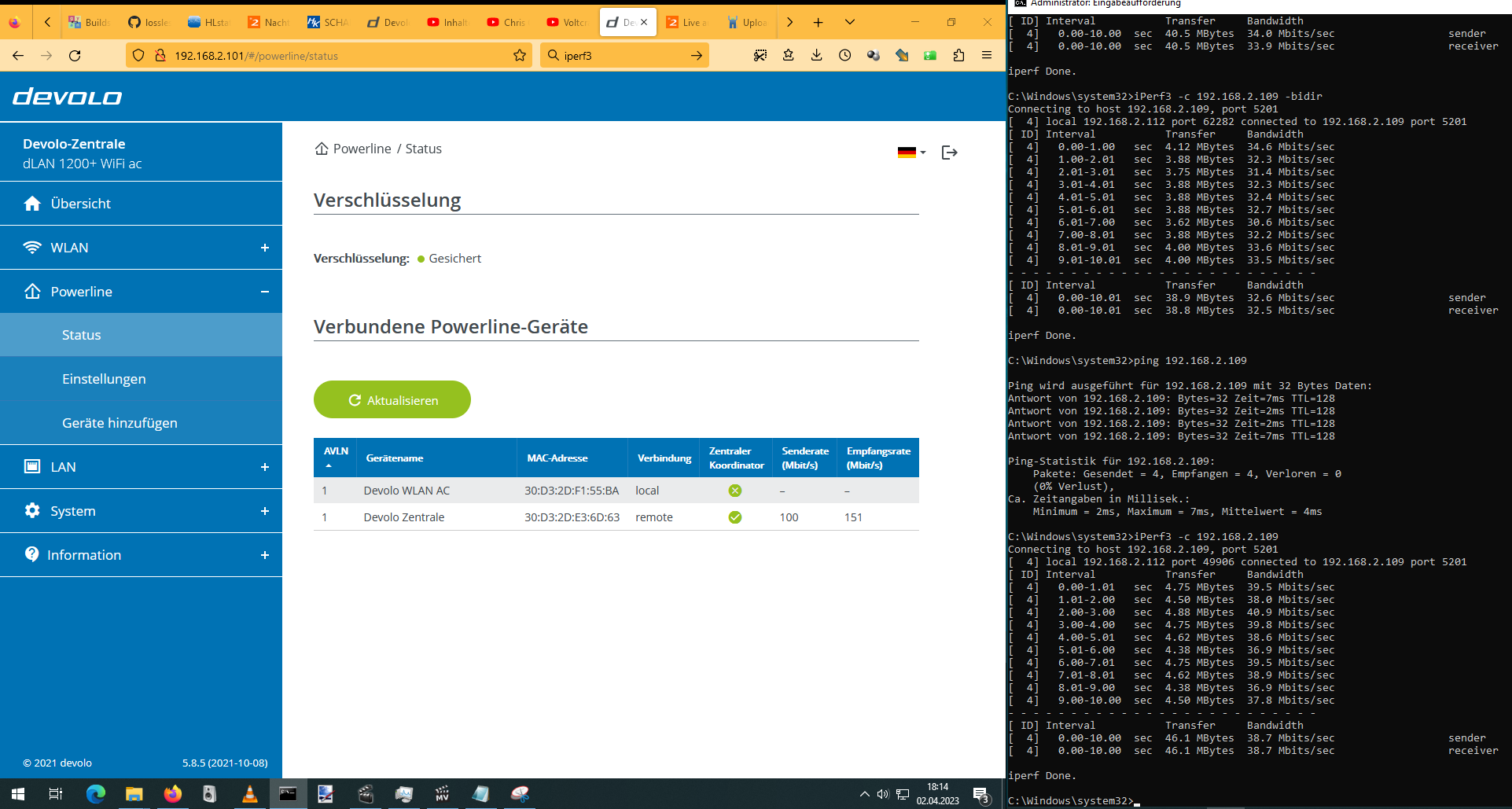Open the language flag dropdown
1512x809 pixels.
point(911,153)
